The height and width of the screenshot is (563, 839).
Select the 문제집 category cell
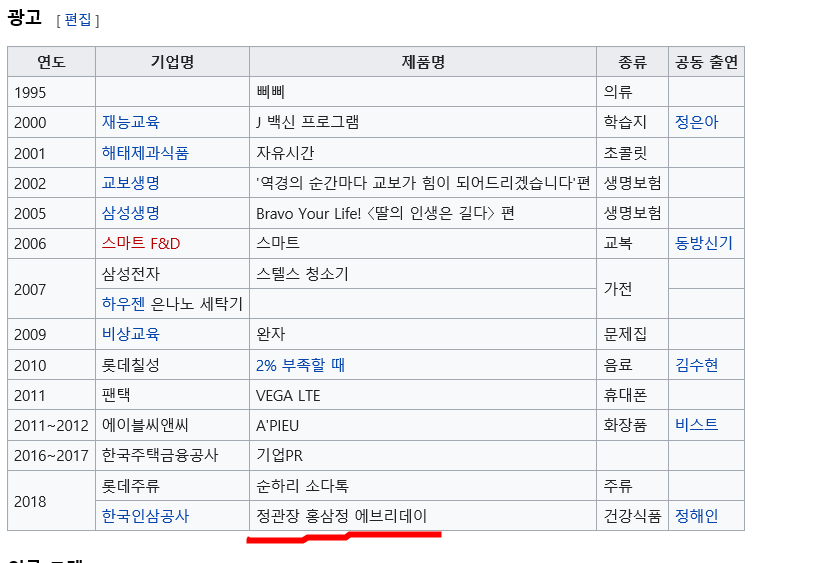click(x=632, y=334)
